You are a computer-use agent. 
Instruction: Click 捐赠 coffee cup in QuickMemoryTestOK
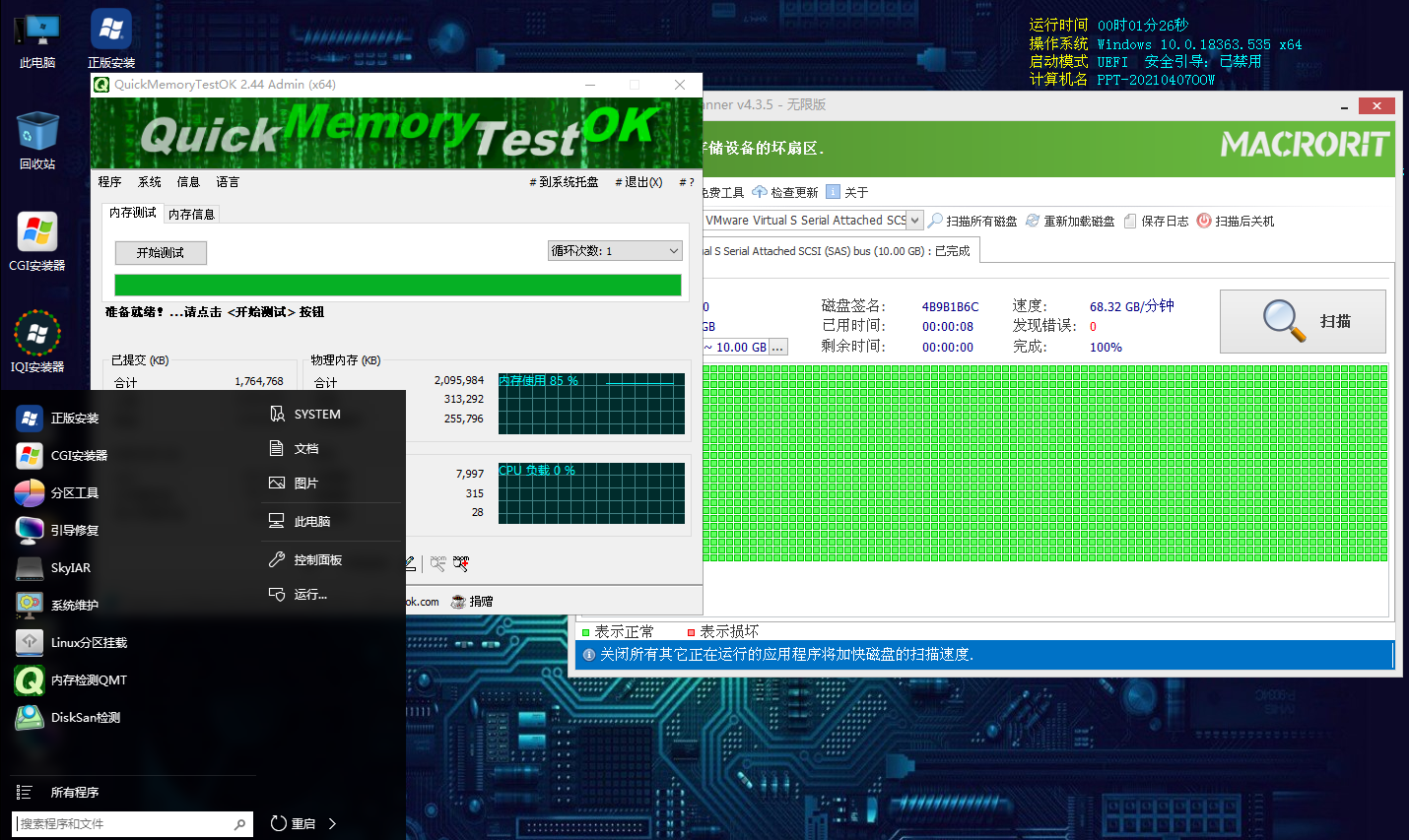472,602
